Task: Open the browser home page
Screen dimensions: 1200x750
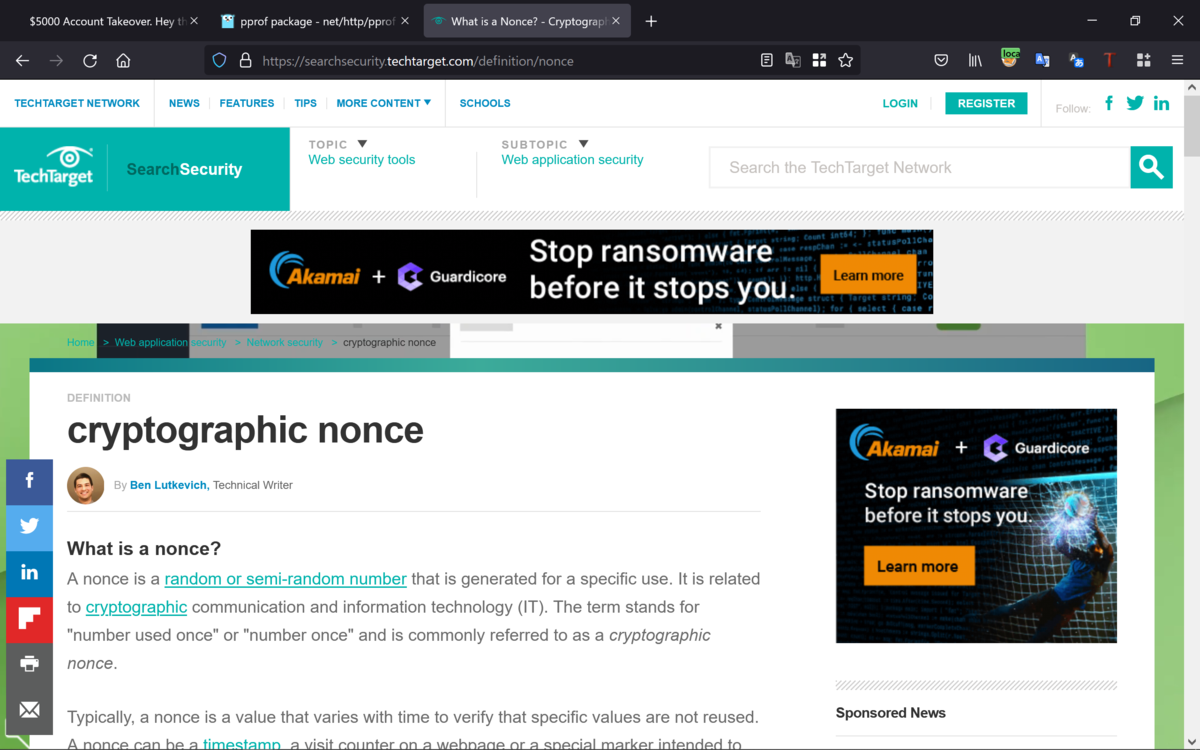Action: [123, 60]
